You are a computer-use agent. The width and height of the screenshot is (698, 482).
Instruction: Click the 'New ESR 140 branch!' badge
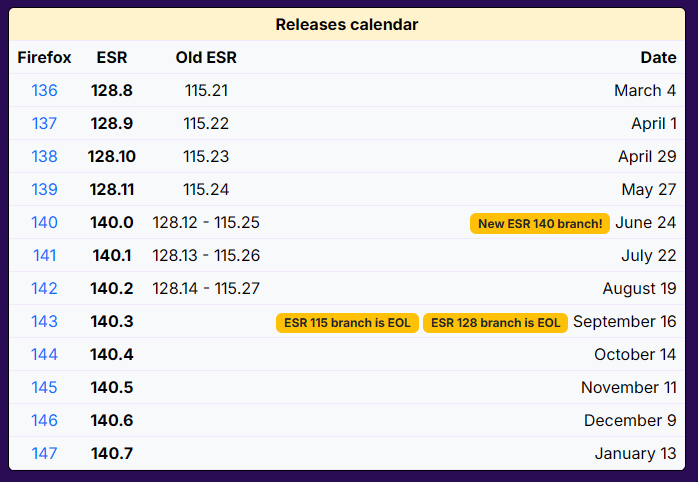point(540,223)
